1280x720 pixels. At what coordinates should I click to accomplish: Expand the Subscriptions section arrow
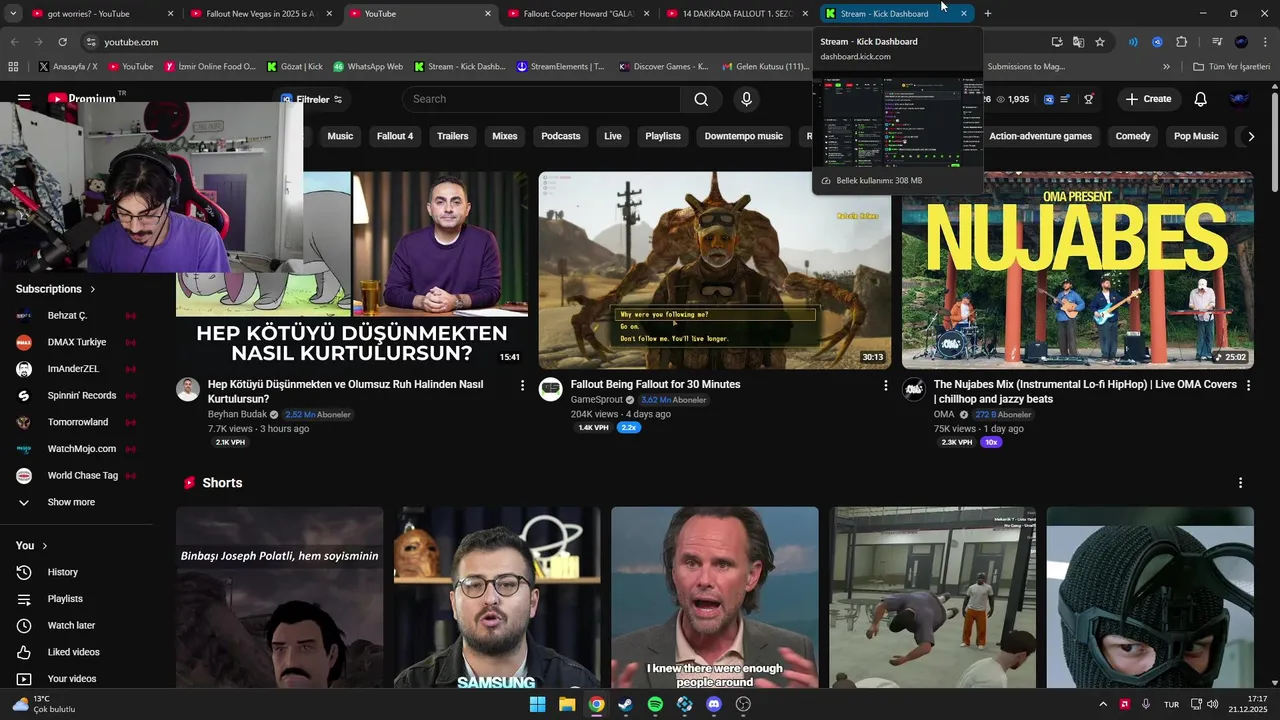[93, 289]
